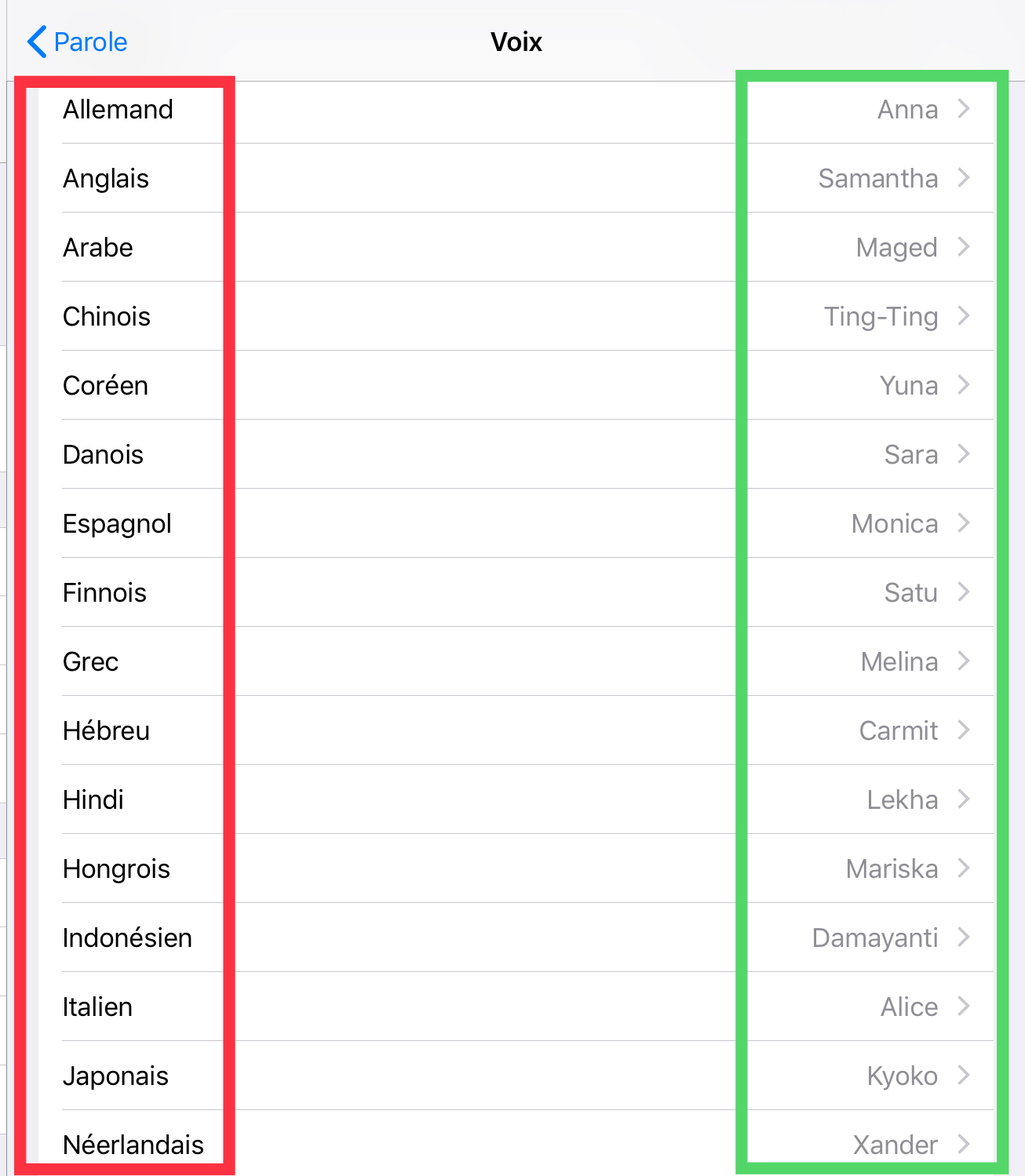
Task: Tap the Damayanti voice name
Action: coord(874,938)
